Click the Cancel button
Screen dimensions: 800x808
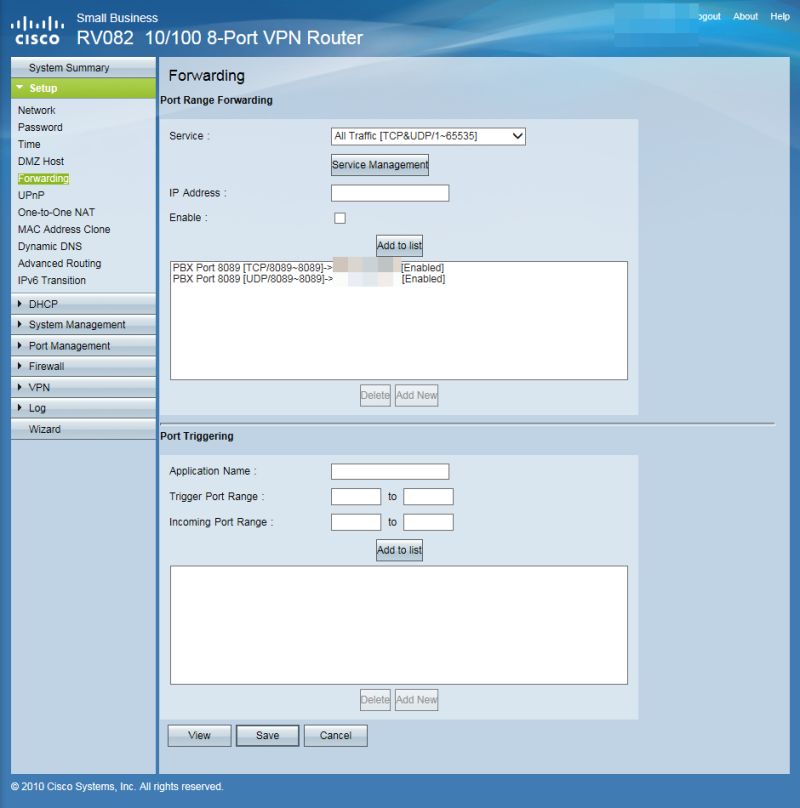pyautogui.click(x=336, y=735)
